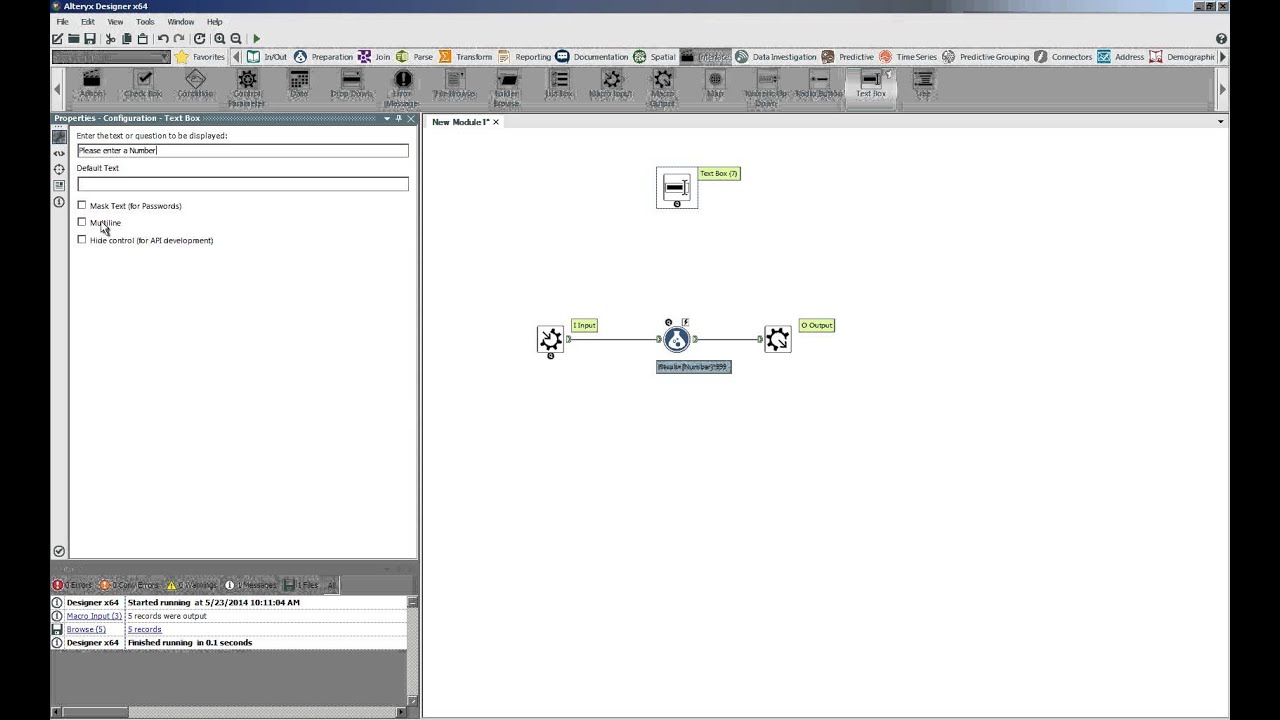Screen dimensions: 1280x720
Task: Switch to the Predictive tool category
Action: point(848,57)
